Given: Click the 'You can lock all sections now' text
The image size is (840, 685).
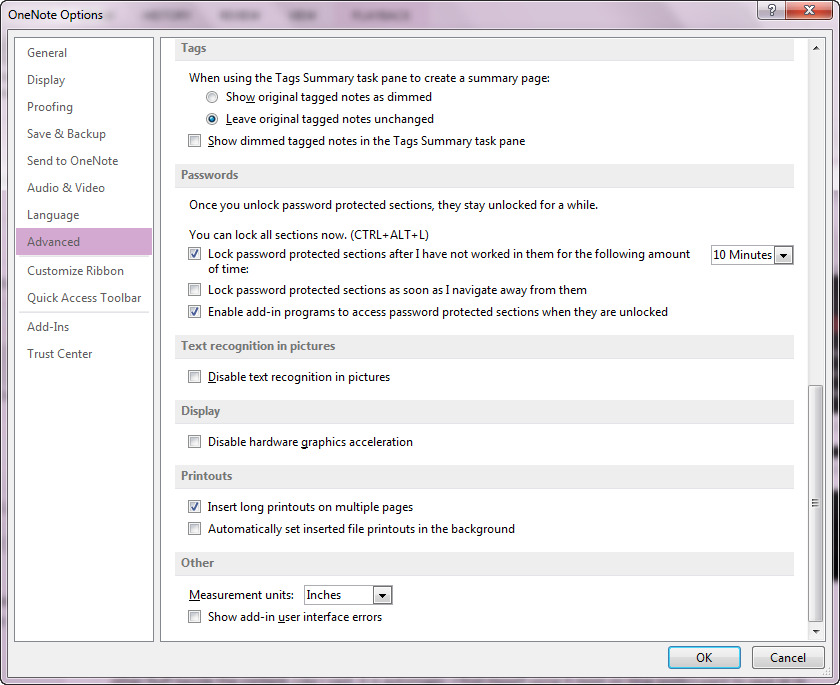Looking at the screenshot, I should (309, 235).
